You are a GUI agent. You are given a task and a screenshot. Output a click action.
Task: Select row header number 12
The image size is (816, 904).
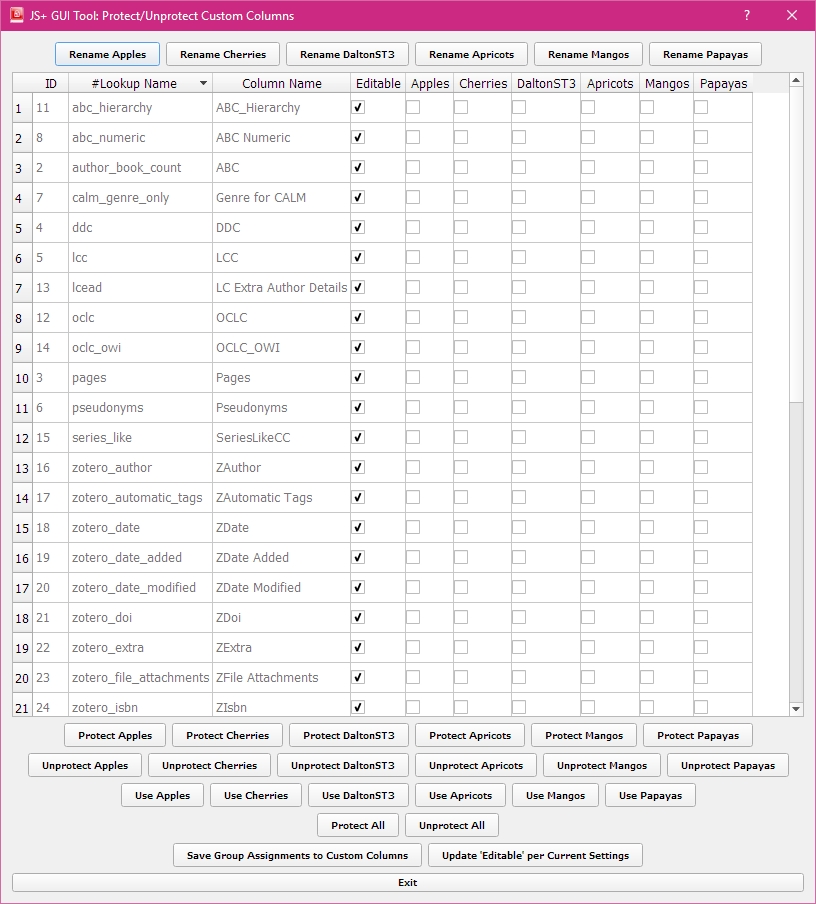point(22,438)
